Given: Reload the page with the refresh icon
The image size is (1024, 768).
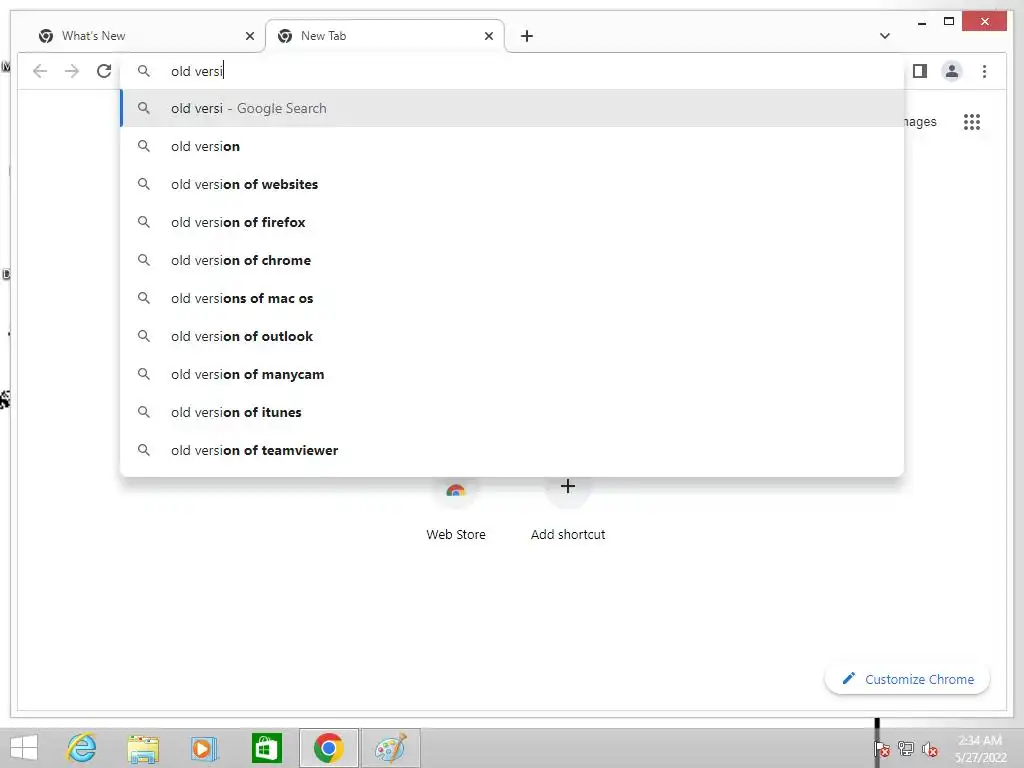Looking at the screenshot, I should point(104,71).
